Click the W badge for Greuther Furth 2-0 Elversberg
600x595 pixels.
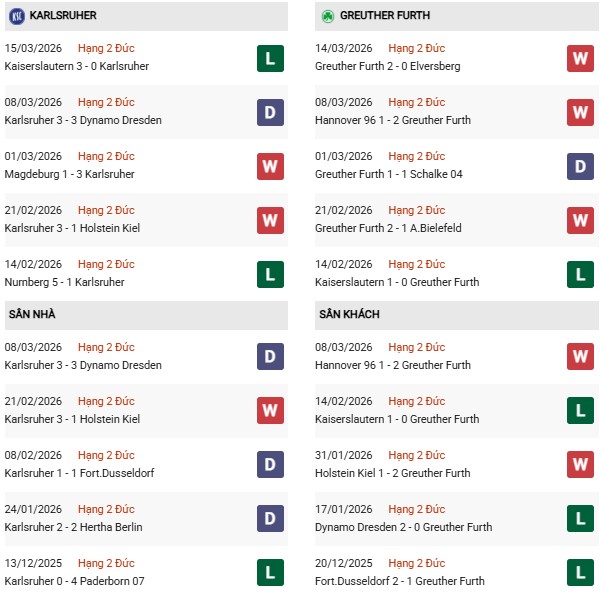click(x=581, y=58)
